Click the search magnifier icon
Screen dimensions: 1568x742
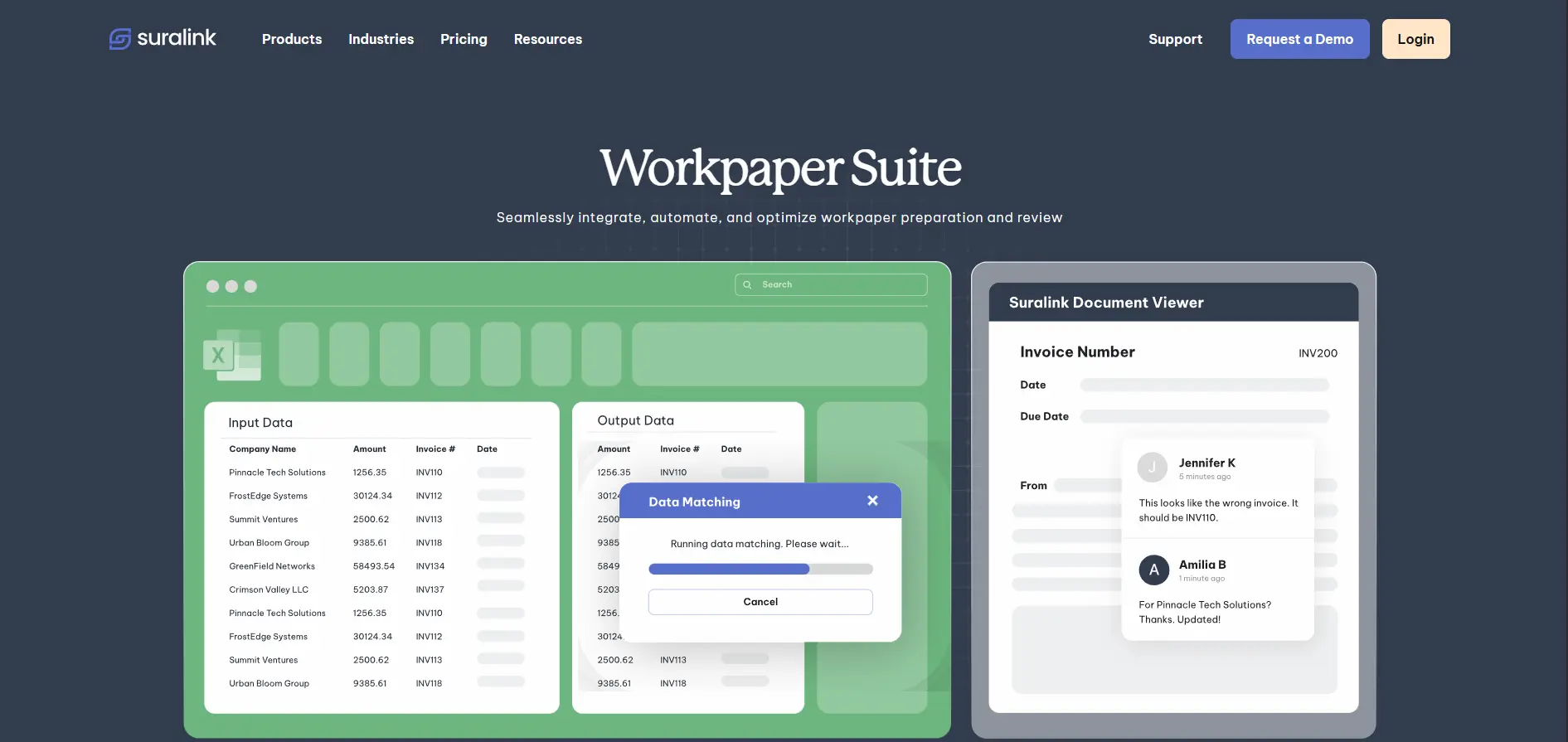tap(747, 284)
